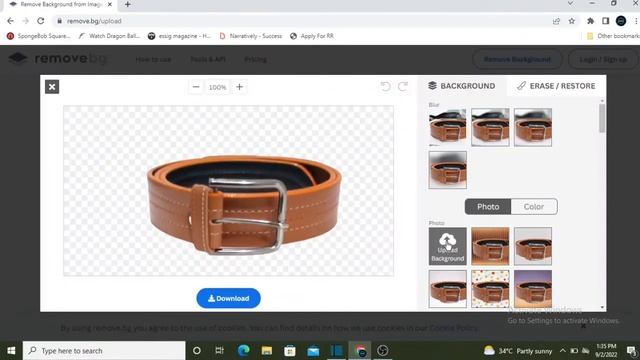Undo the last edit
640x360 pixels.
coord(385,87)
